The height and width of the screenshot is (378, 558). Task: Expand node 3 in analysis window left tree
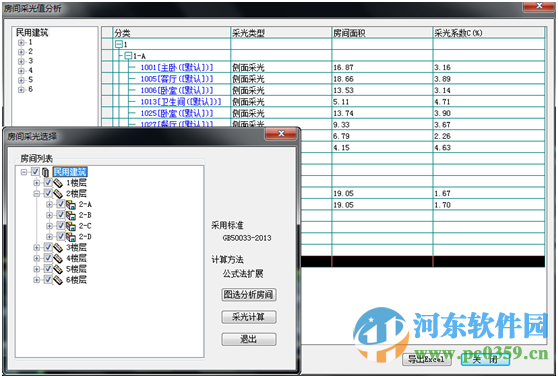(x=21, y=61)
